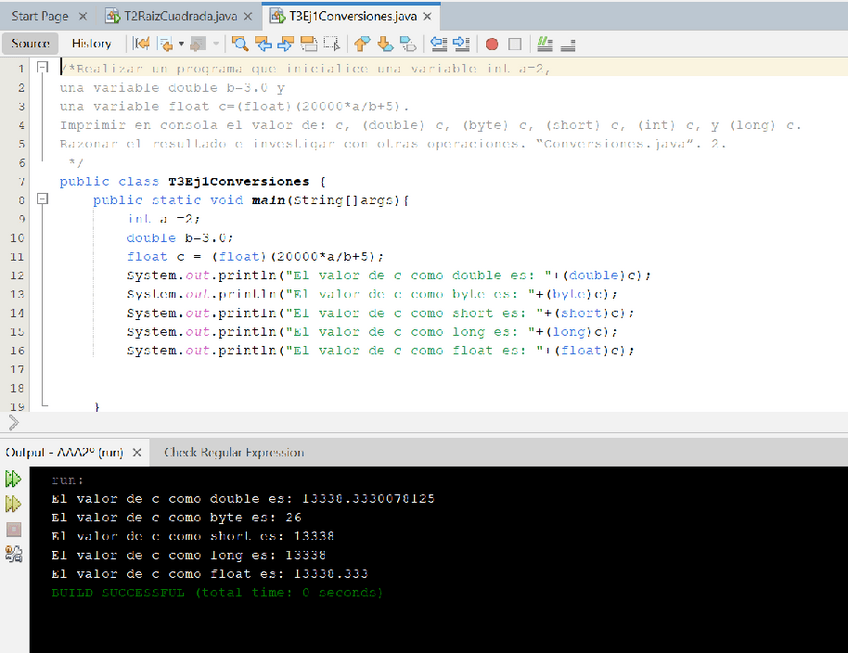Click the Source view button
The width and height of the screenshot is (848, 653).
pos(30,44)
